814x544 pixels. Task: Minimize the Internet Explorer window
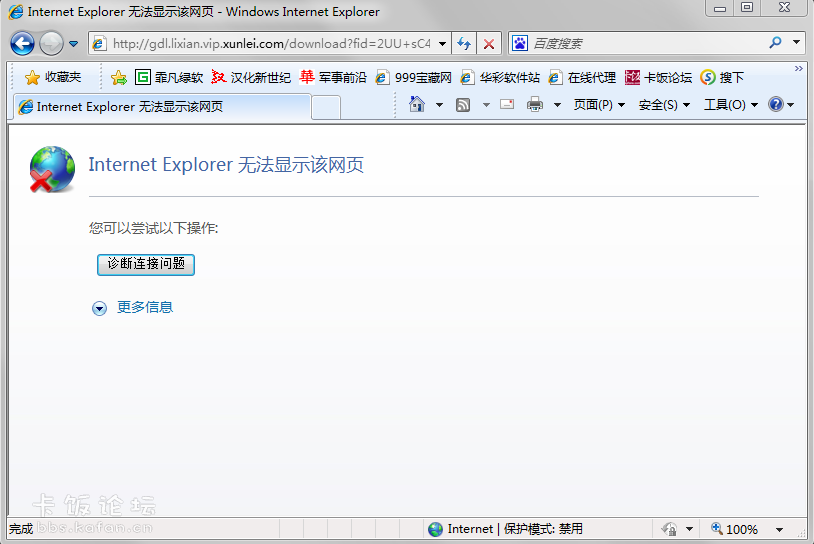coord(720,8)
